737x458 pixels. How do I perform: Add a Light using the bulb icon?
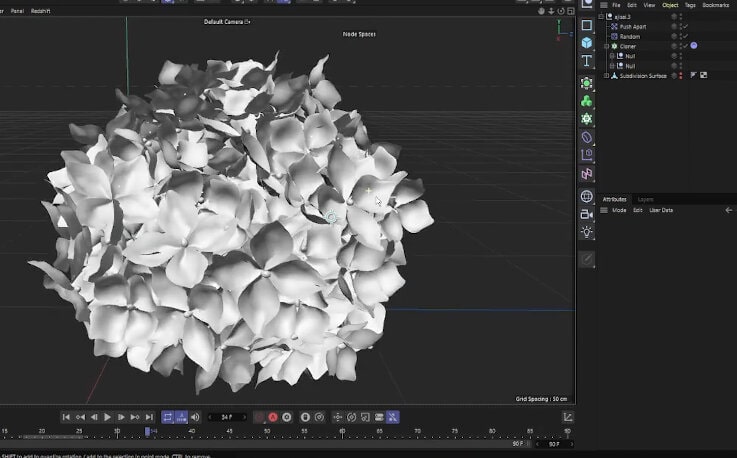click(587, 232)
